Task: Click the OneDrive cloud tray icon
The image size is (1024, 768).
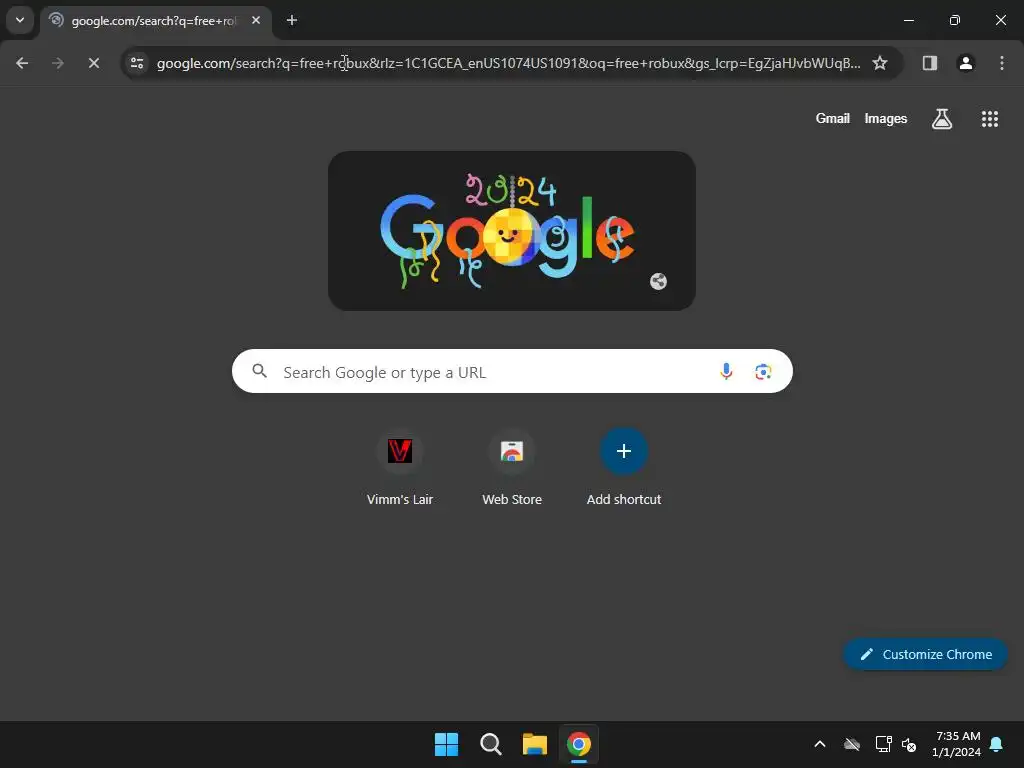Action: tap(852, 744)
